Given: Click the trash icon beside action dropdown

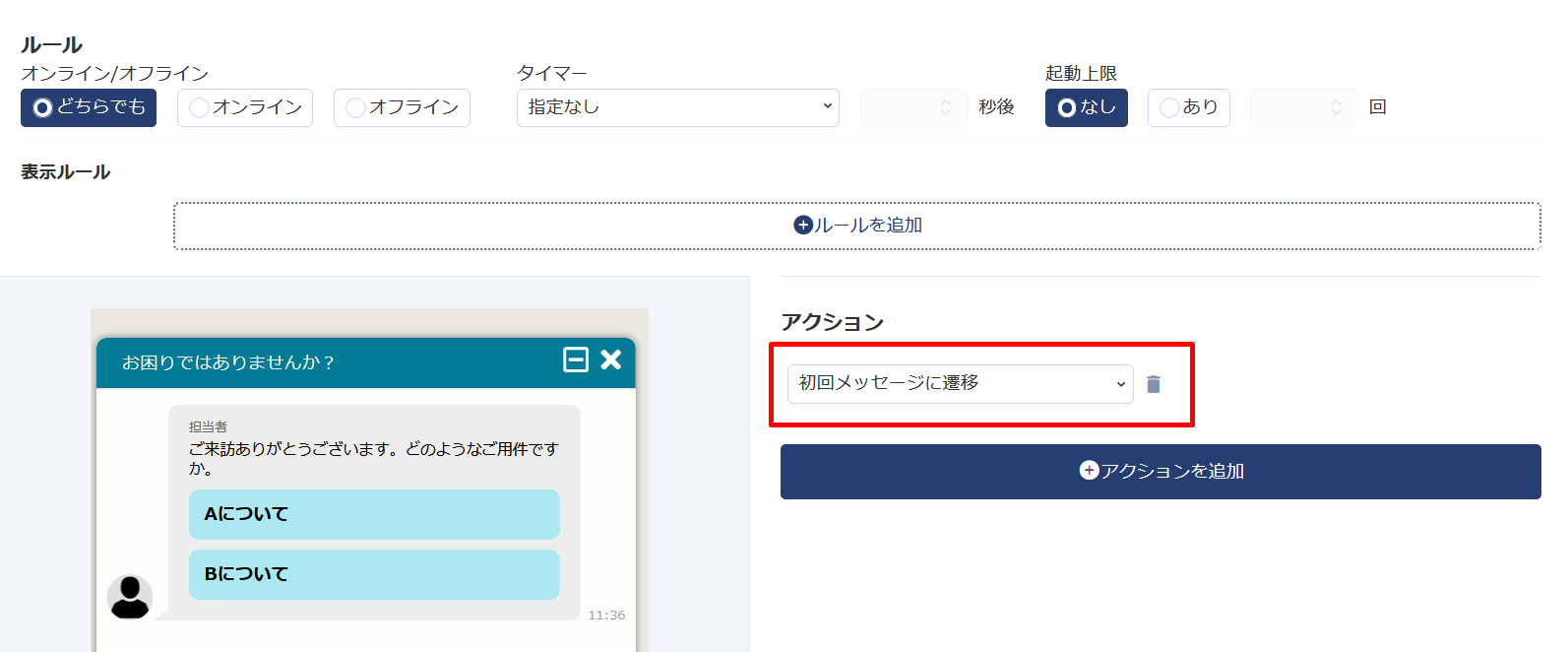Looking at the screenshot, I should tap(1154, 384).
